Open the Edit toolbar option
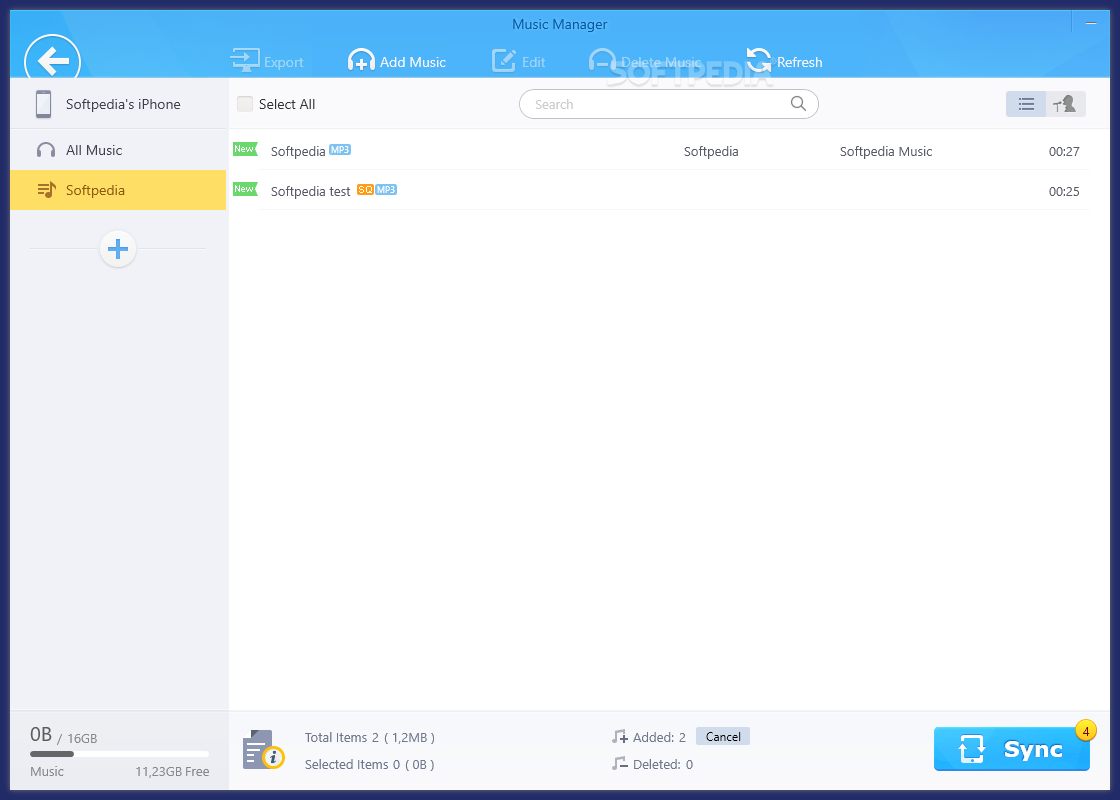1120x800 pixels. [519, 61]
